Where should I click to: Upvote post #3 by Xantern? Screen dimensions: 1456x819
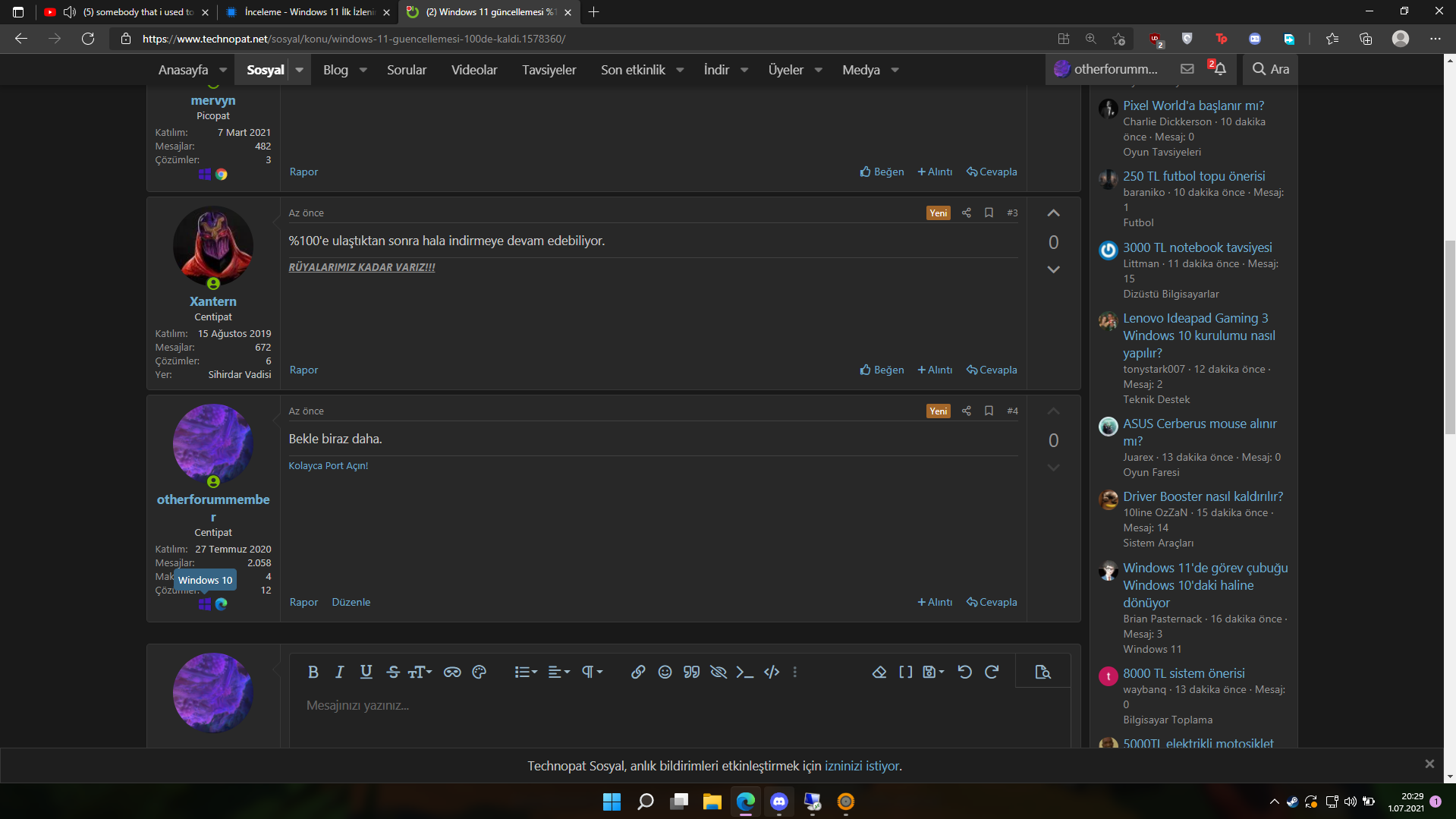point(1053,213)
